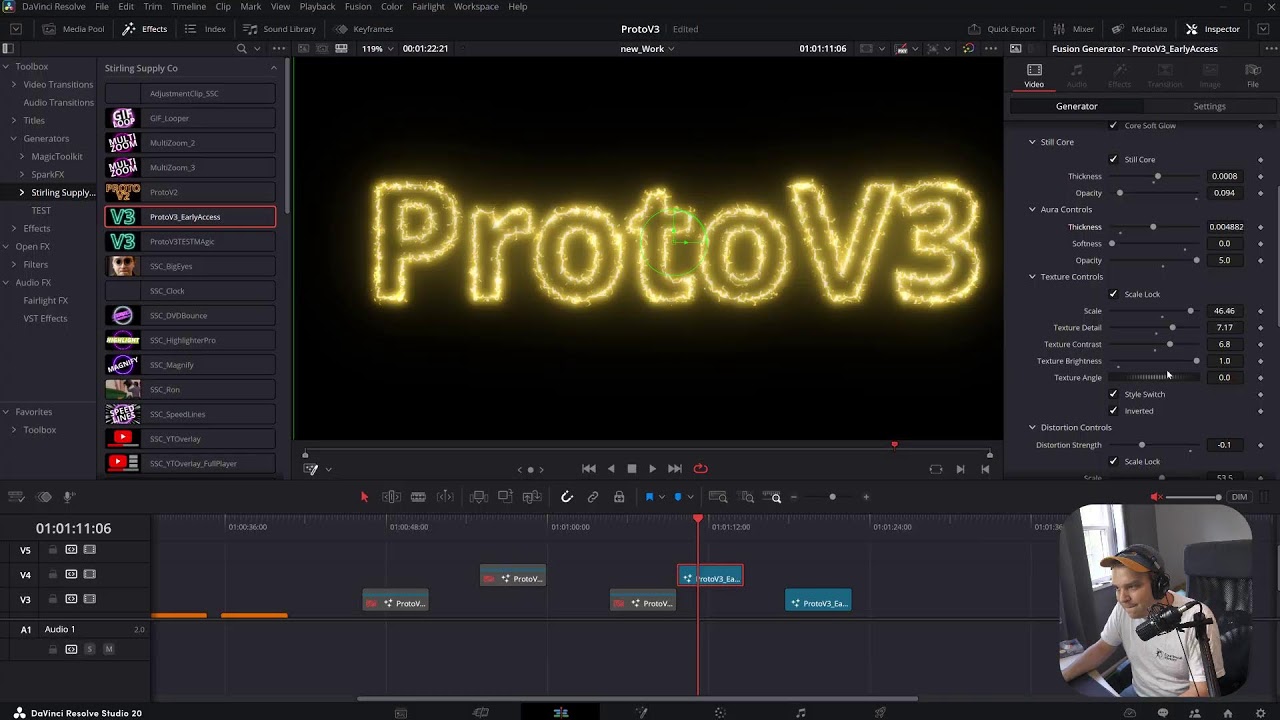Toggle the Style Switch checkbox

coord(1113,394)
